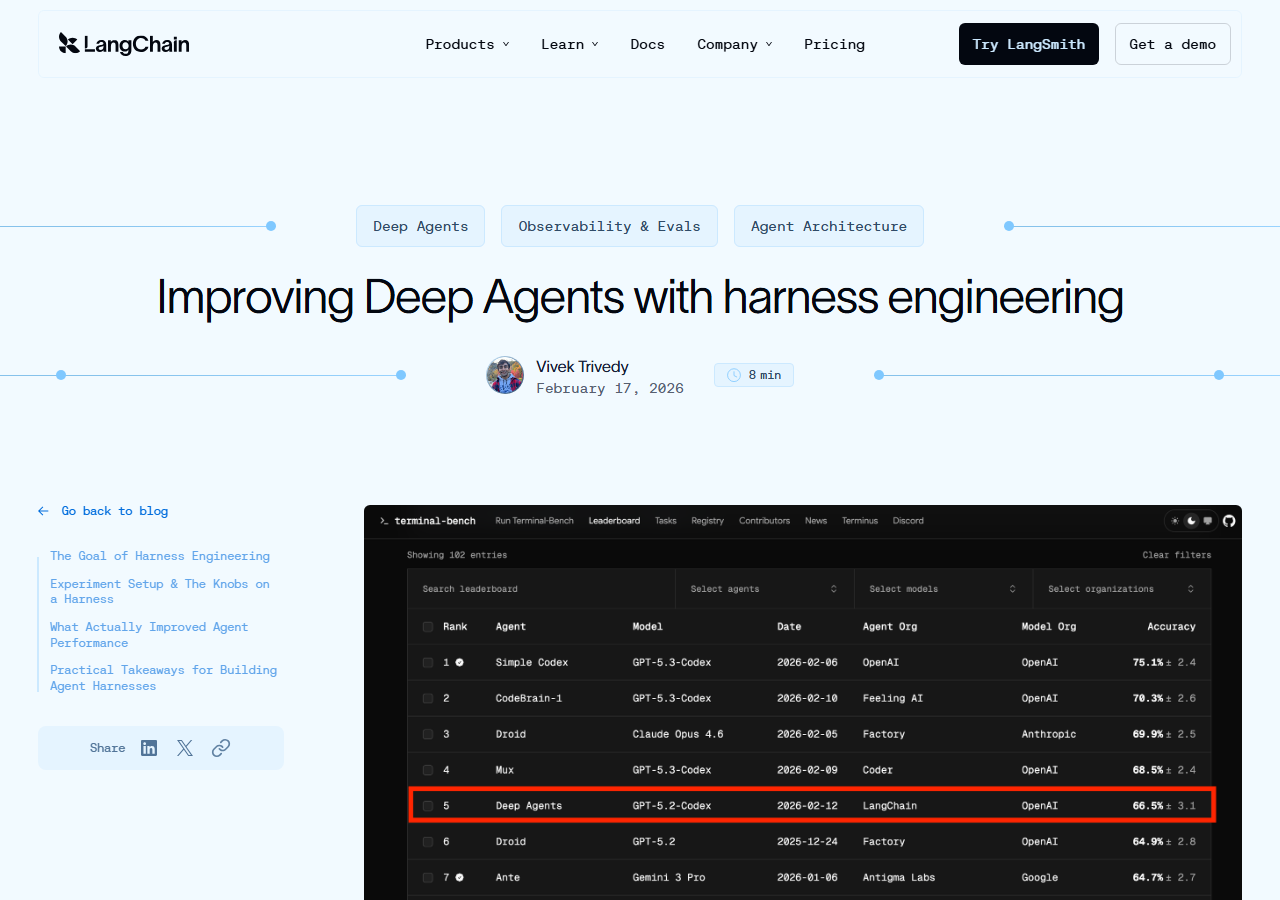Click the sun light-theme icon in terminal-bench screenshot
The height and width of the screenshot is (900, 1280).
click(1176, 521)
